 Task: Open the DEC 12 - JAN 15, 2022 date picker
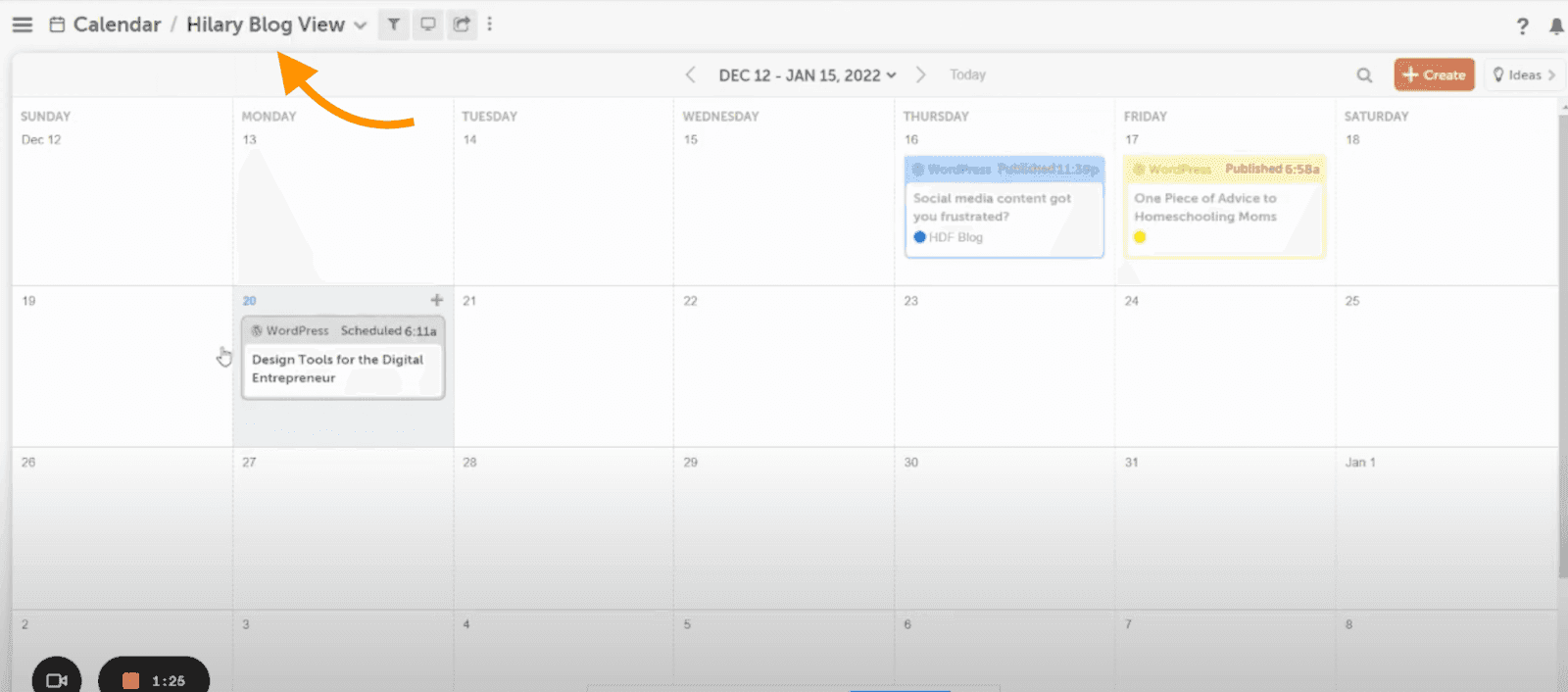[x=808, y=75]
